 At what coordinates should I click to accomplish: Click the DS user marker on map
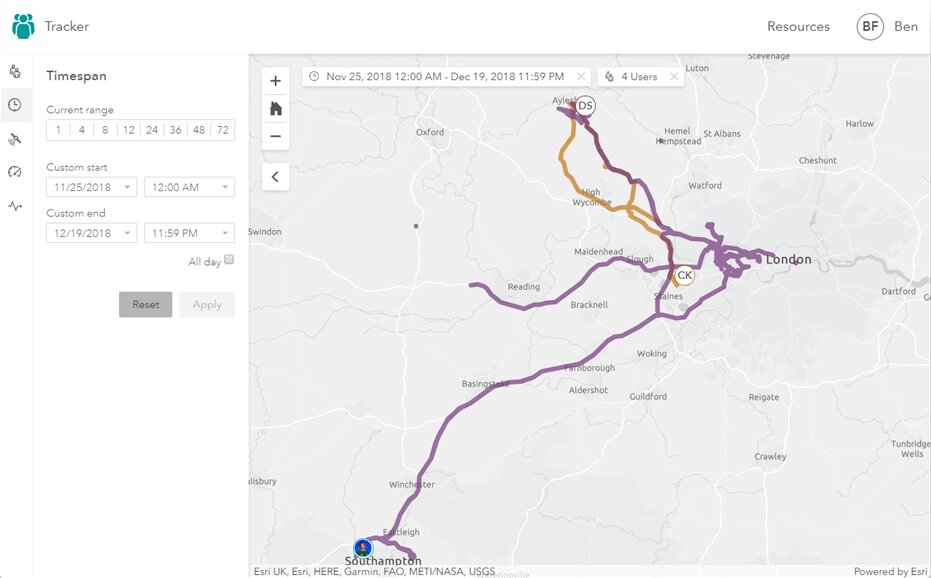(585, 106)
